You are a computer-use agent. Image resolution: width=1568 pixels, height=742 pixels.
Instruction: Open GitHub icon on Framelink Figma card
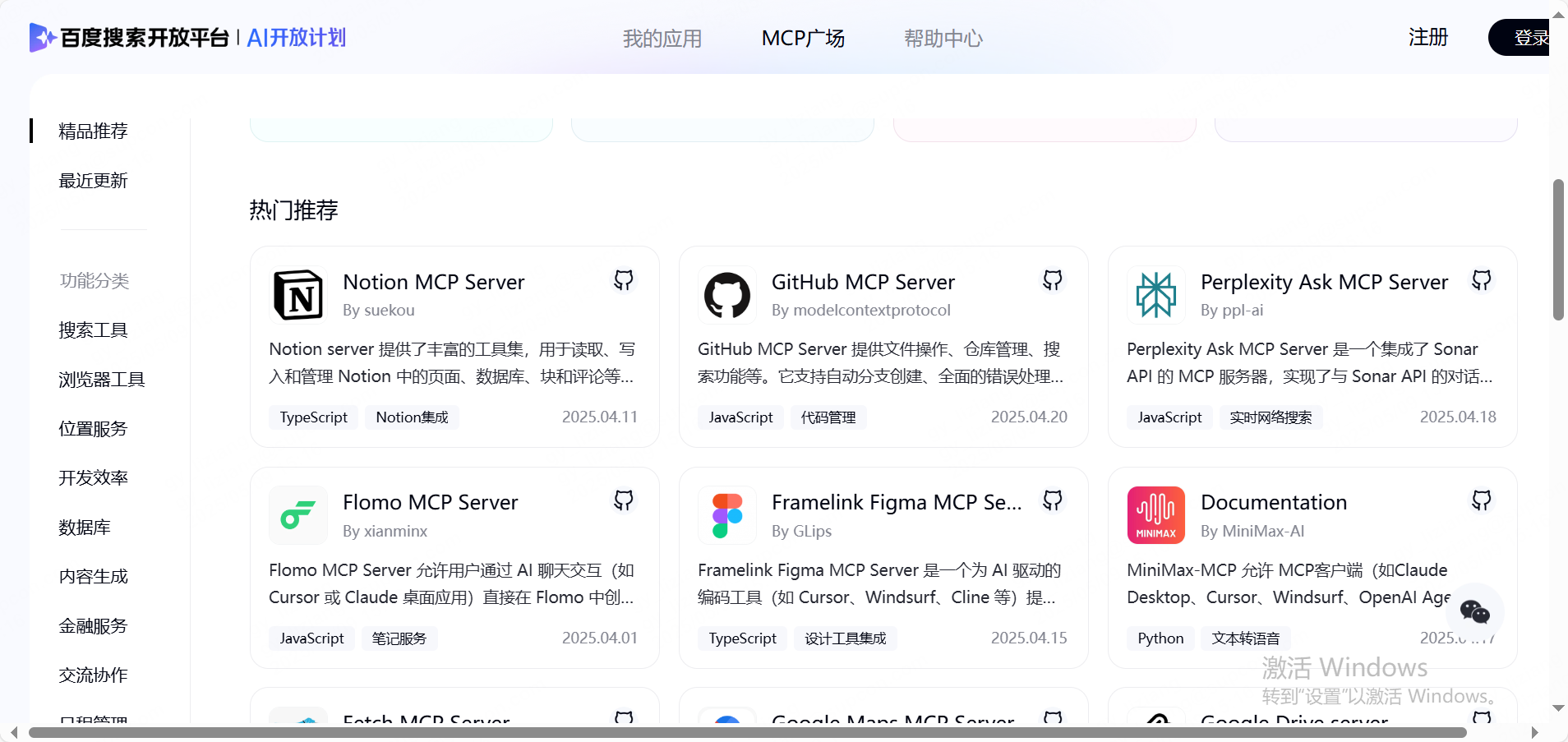1053,500
